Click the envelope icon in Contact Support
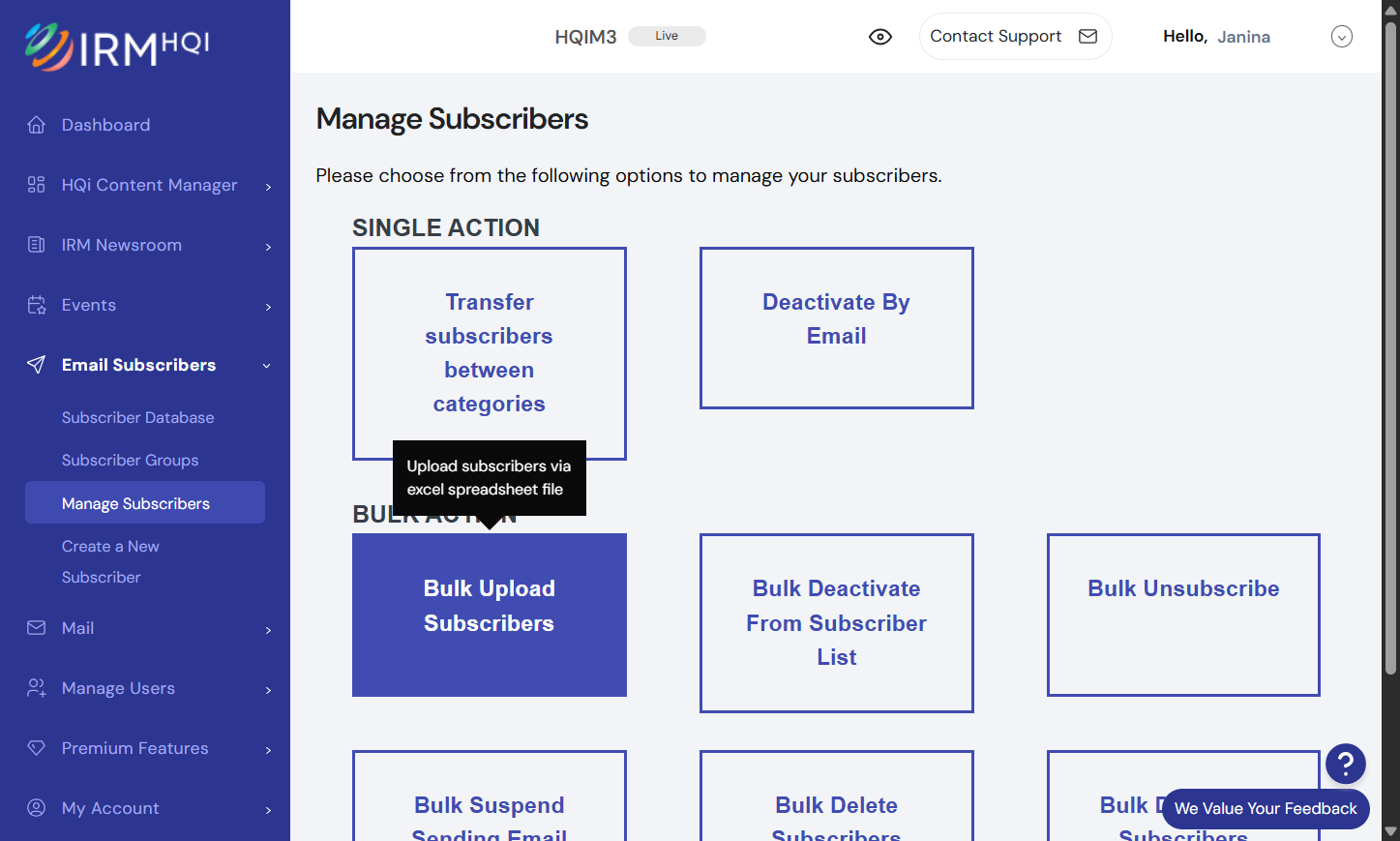 pyautogui.click(x=1087, y=37)
